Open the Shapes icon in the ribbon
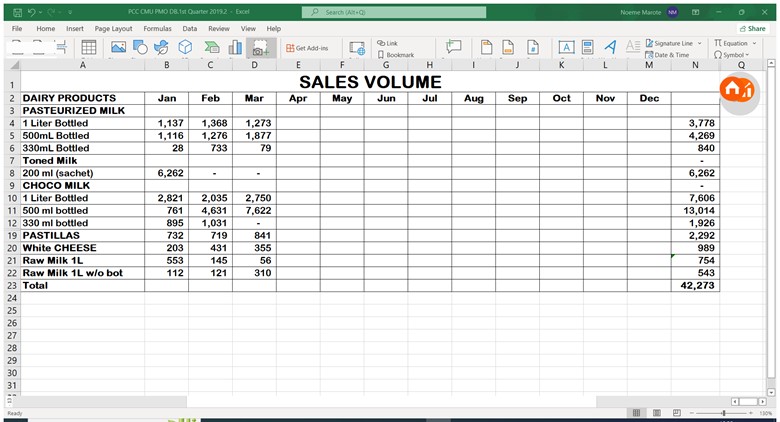The width and height of the screenshot is (780, 422). pyautogui.click(x=140, y=48)
